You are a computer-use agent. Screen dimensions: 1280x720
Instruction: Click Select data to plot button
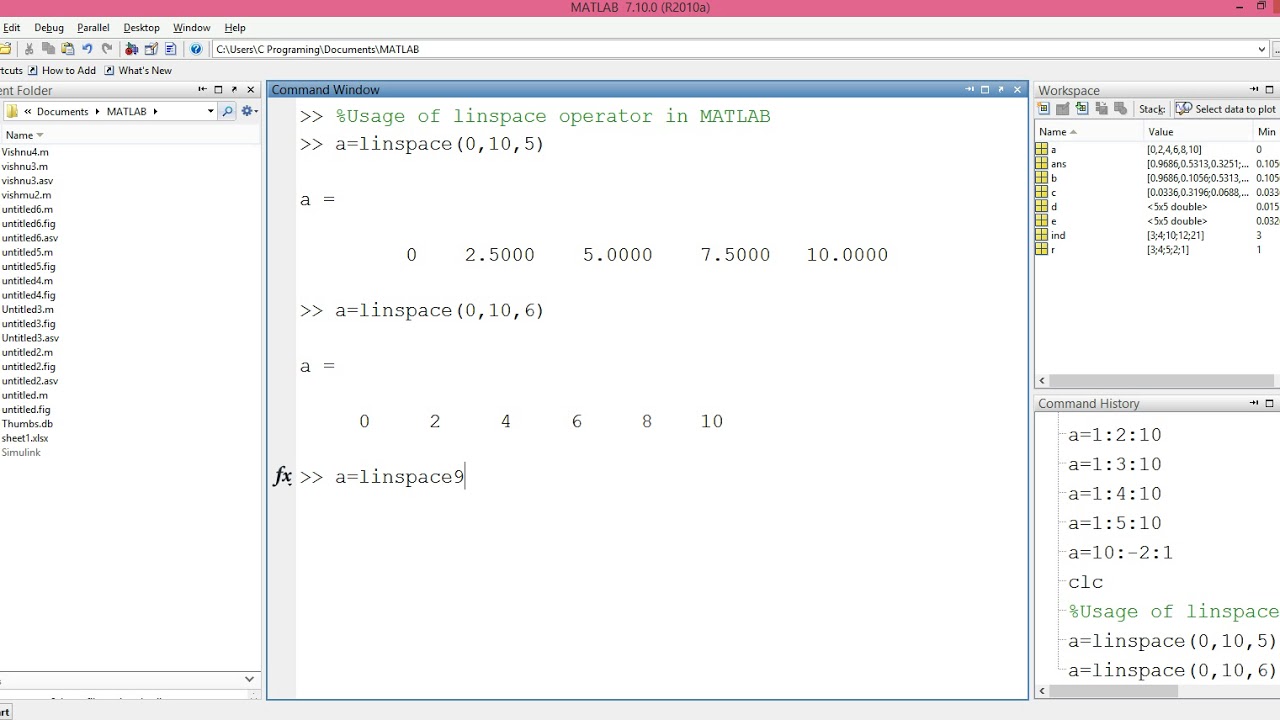click(x=1226, y=109)
